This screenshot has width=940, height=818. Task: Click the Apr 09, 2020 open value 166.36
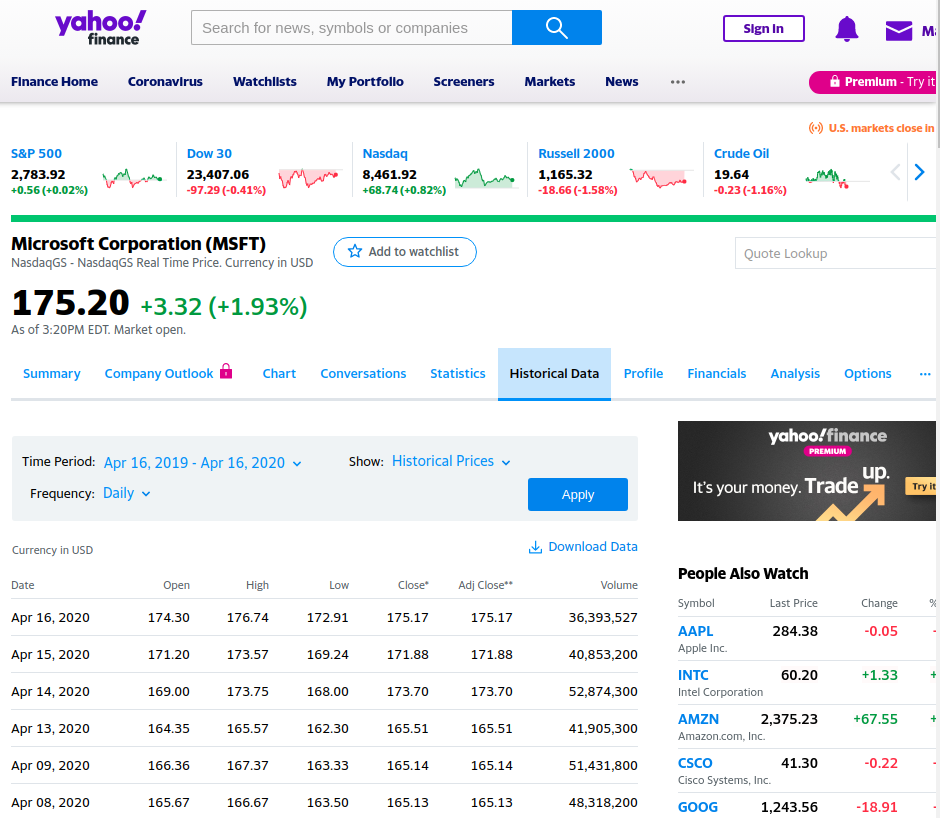[x=169, y=766]
